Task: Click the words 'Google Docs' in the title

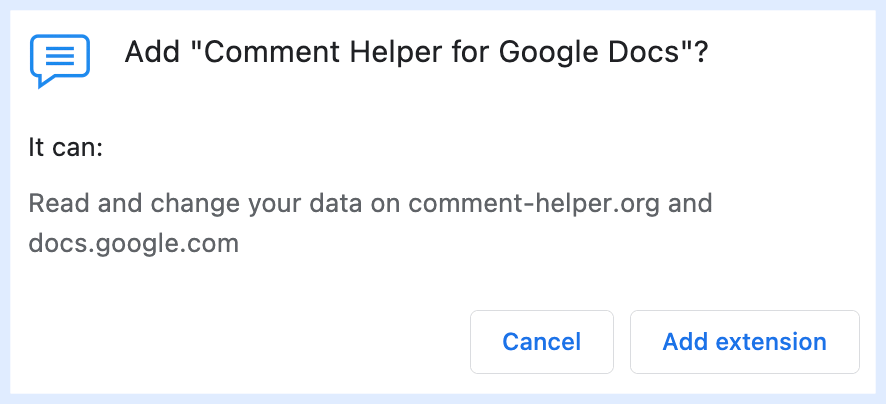Action: point(589,53)
